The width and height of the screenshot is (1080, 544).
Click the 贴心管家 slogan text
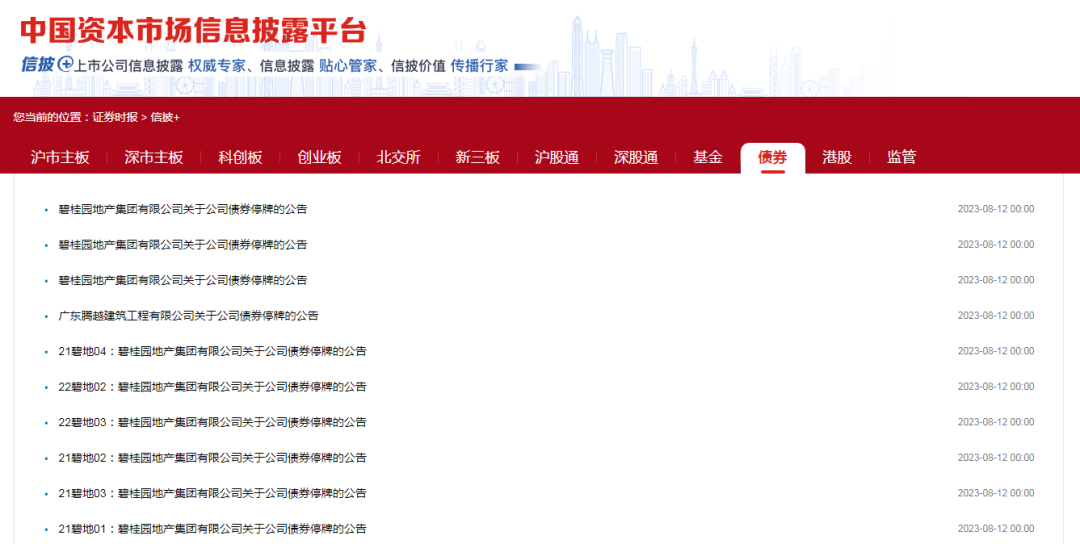click(x=348, y=66)
